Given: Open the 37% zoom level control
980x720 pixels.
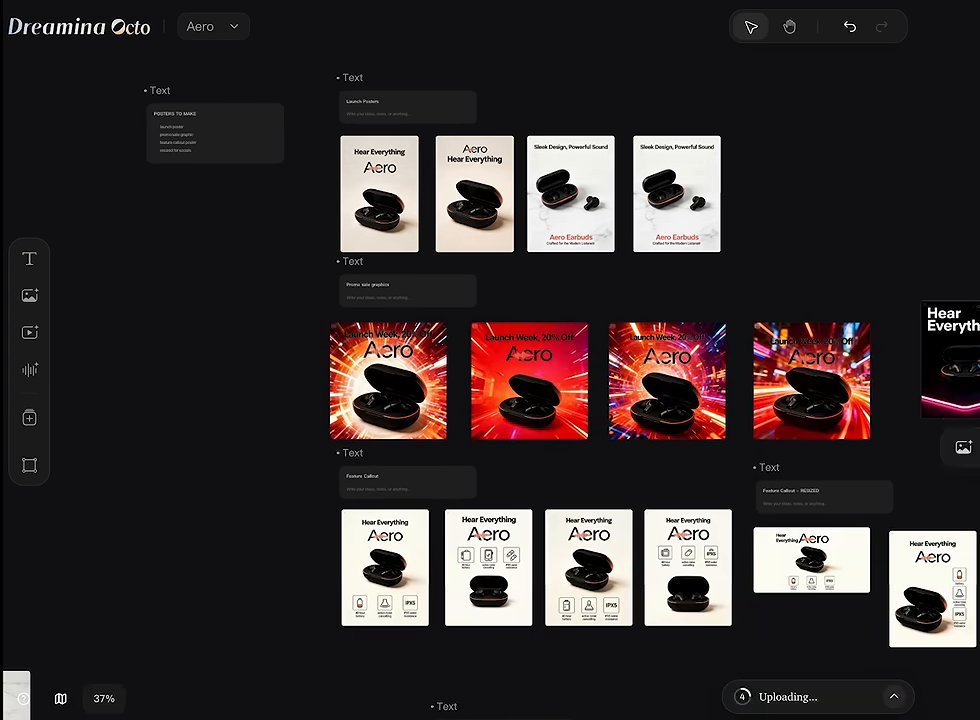Looking at the screenshot, I should [x=104, y=698].
